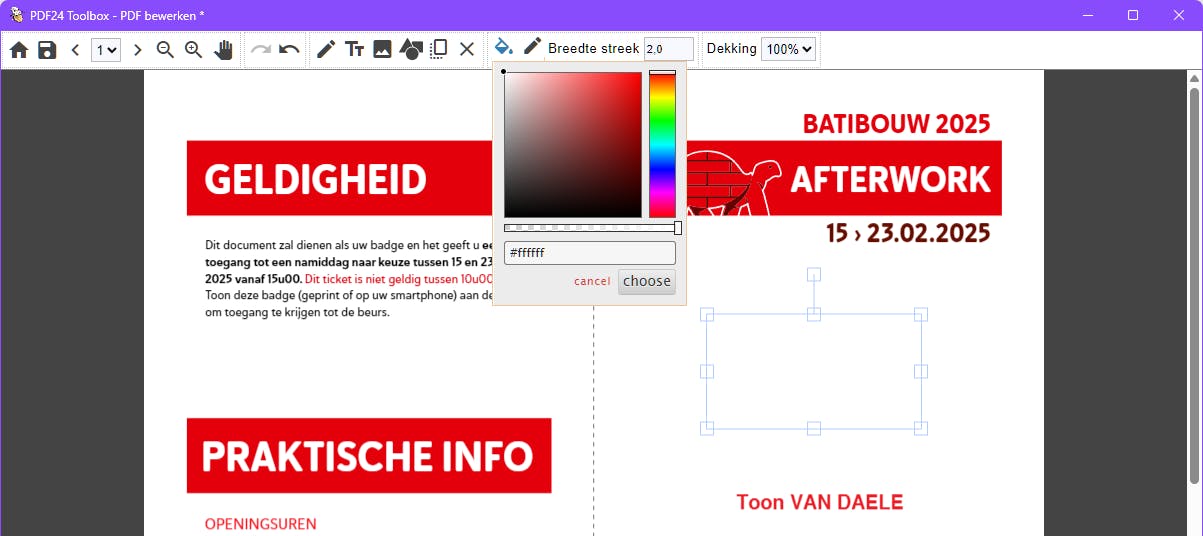This screenshot has height=536, width=1203.
Task: Select the insert image tool
Action: [x=382, y=50]
